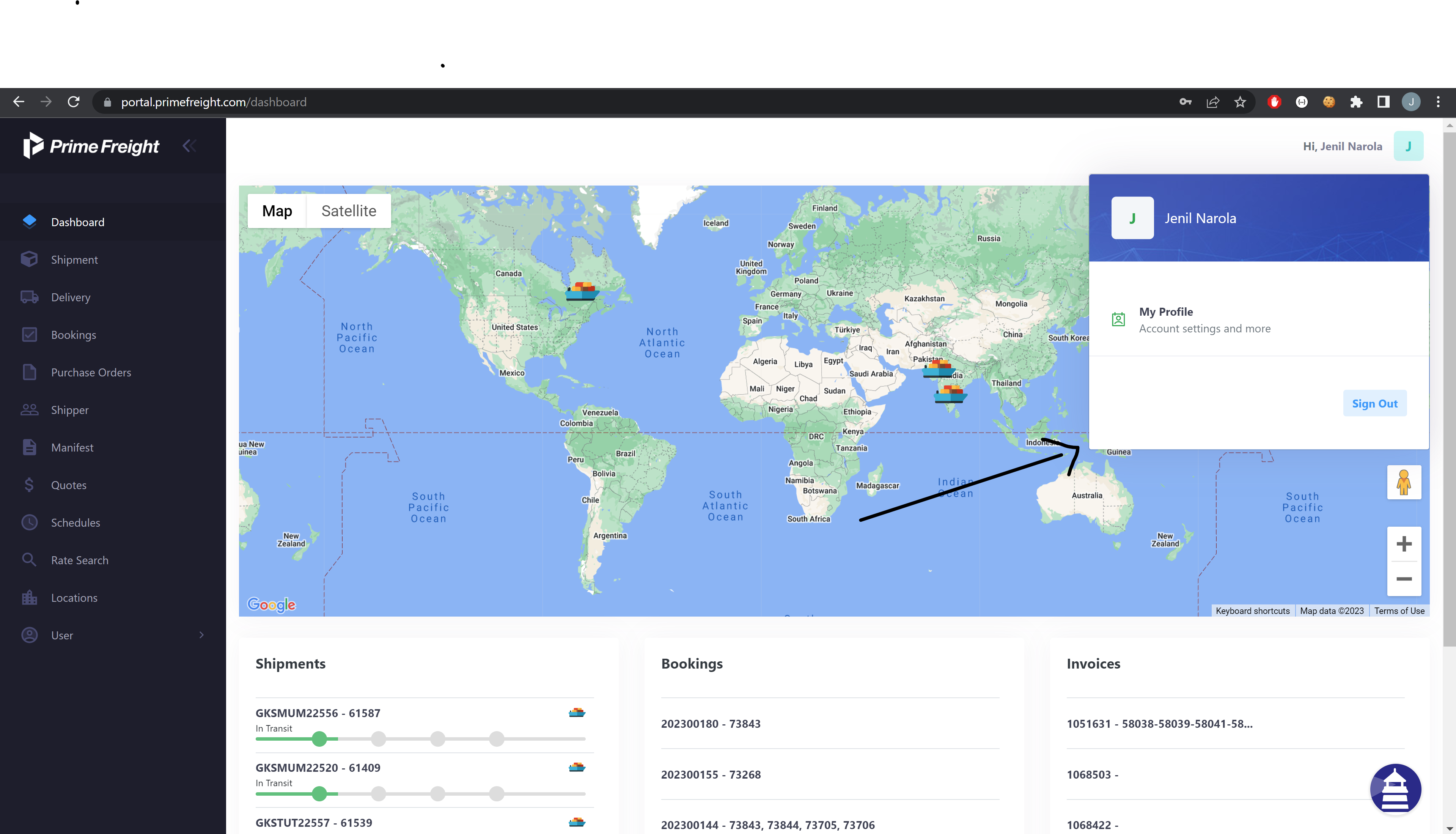Image resolution: width=1456 pixels, height=834 pixels.
Task: Click progress tracker dot for GKSMUM22556
Action: point(319,739)
